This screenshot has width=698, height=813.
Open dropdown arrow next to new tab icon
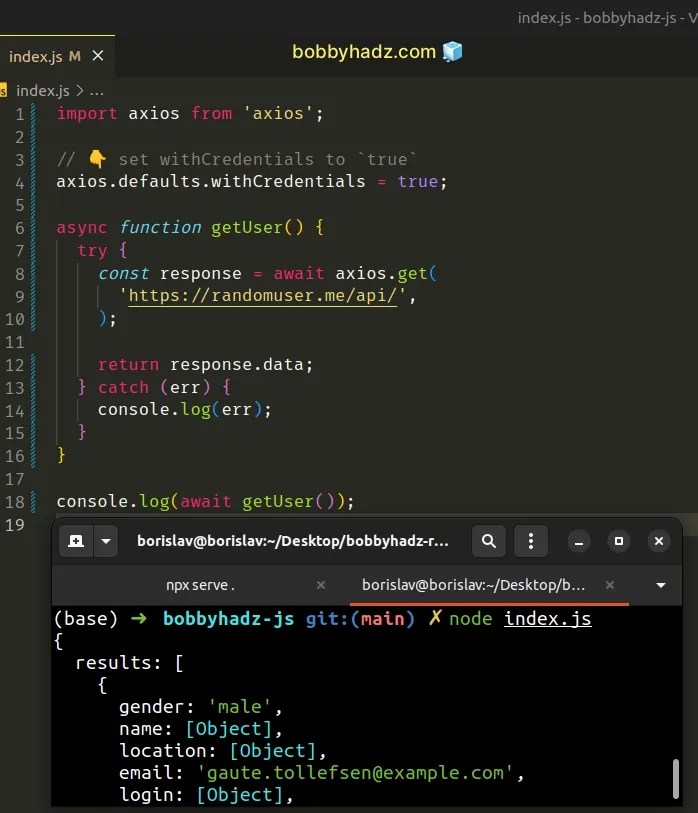(106, 541)
